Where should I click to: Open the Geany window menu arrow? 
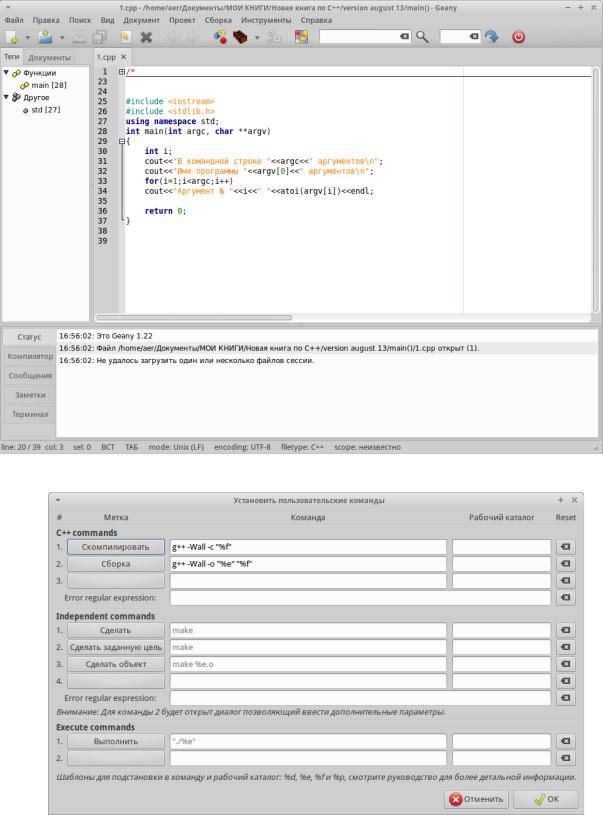8,7
